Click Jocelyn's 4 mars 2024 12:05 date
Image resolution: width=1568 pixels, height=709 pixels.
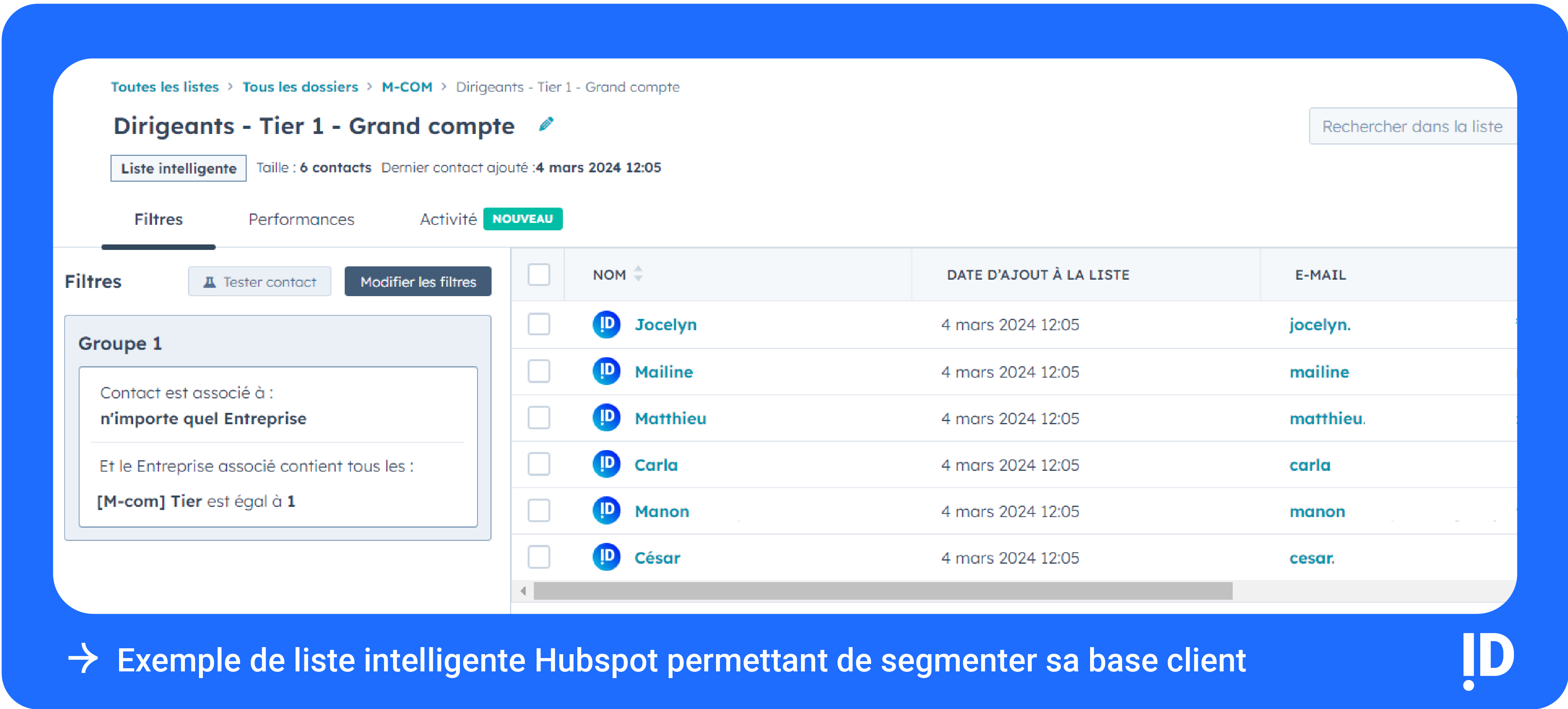[1010, 324]
